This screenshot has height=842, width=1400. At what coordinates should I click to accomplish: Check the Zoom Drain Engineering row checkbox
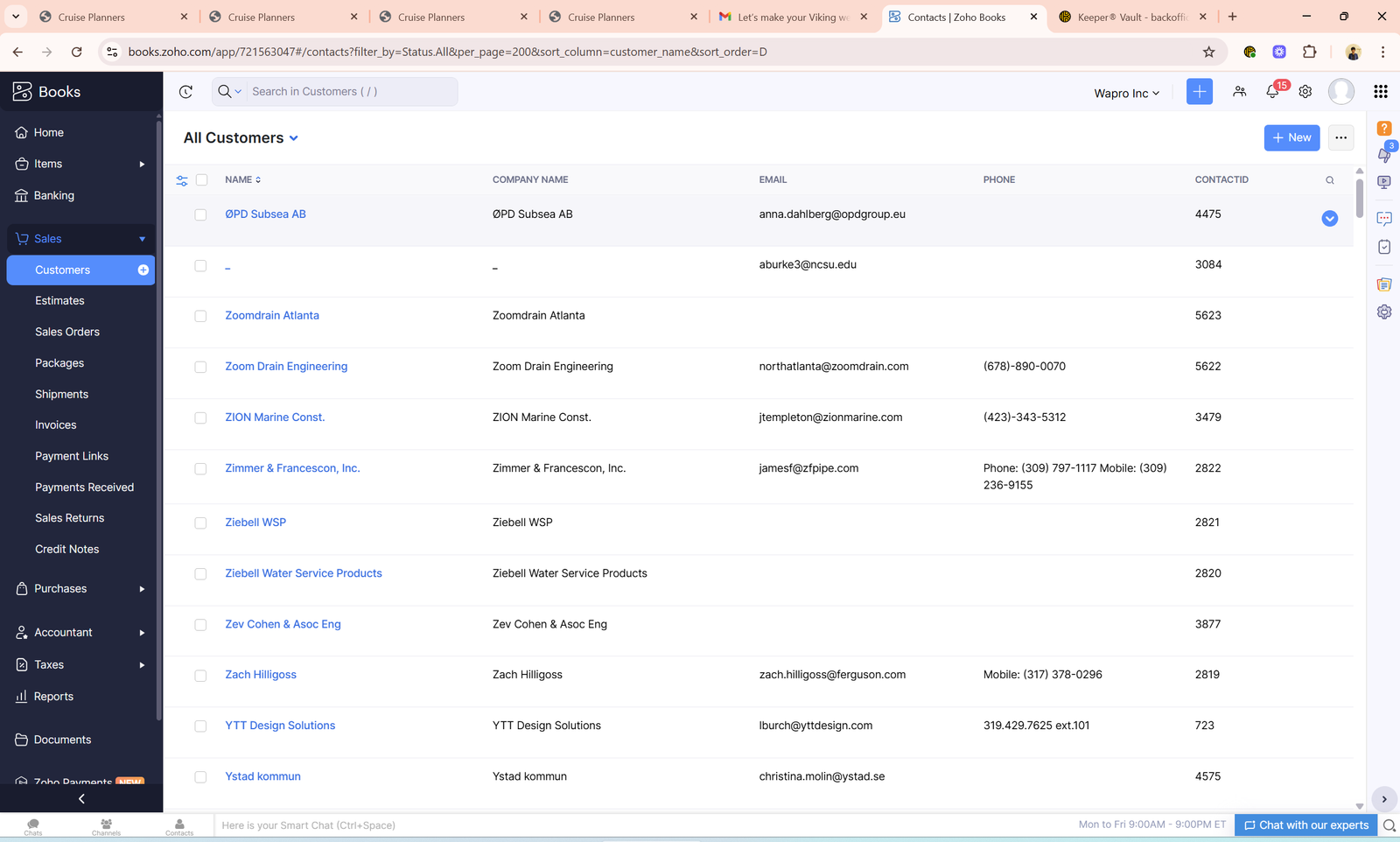[x=200, y=368]
